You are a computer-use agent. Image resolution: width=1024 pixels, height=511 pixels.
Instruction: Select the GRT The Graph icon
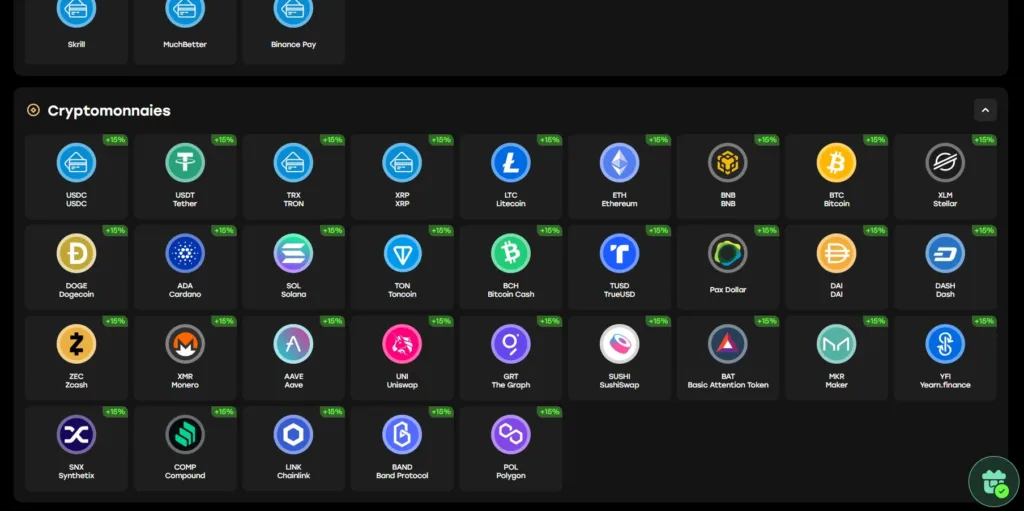coord(511,344)
